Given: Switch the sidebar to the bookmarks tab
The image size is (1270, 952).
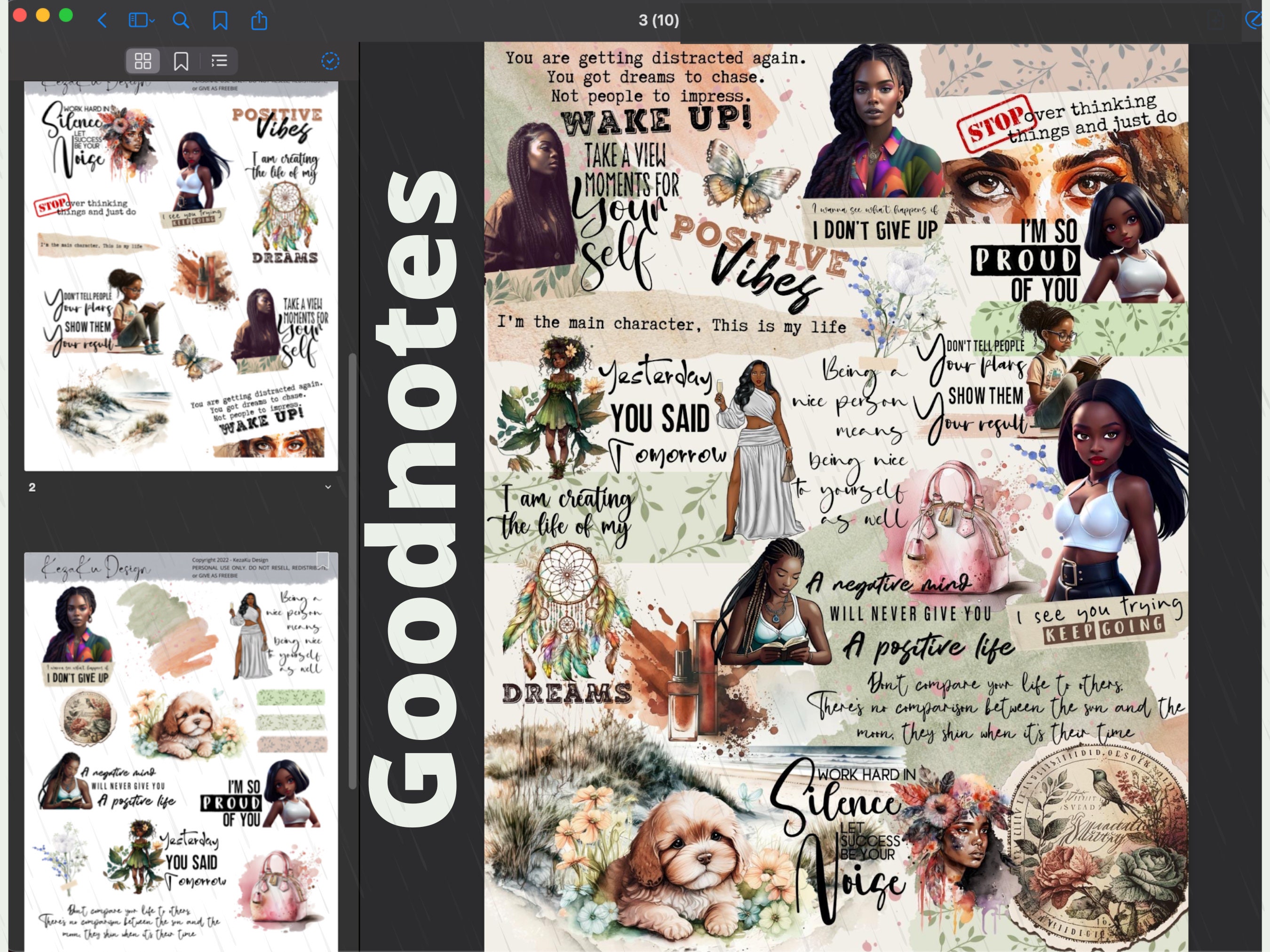Looking at the screenshot, I should tap(182, 61).
